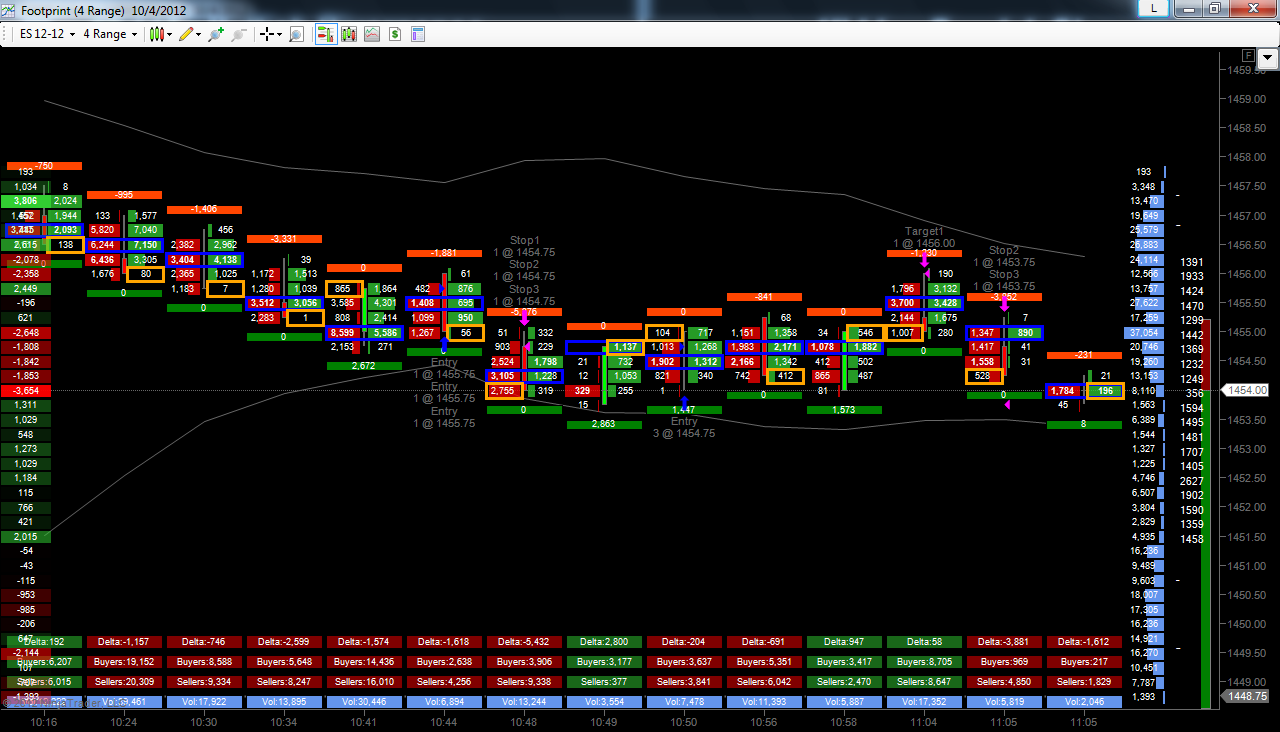Select the pencil drawing tools icon
1280x732 pixels.
point(186,34)
